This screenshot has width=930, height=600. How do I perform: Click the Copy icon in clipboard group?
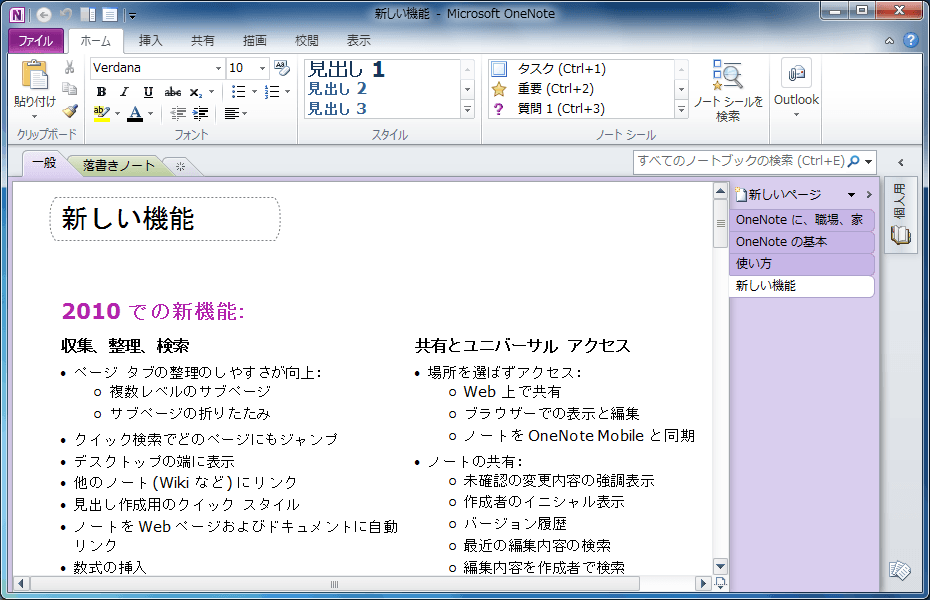(x=70, y=89)
